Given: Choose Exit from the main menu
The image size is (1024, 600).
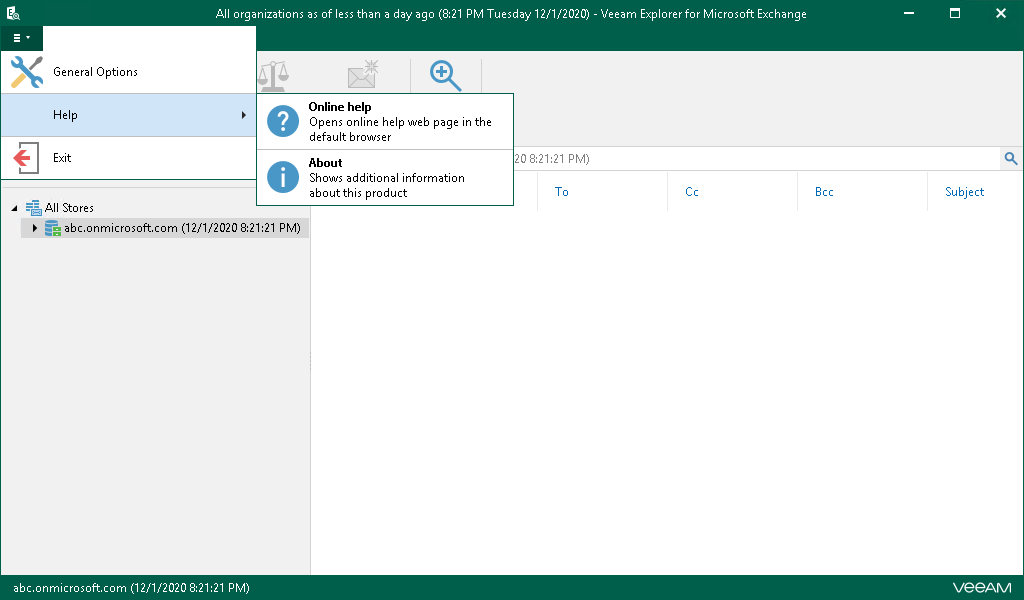Looking at the screenshot, I should (x=129, y=158).
